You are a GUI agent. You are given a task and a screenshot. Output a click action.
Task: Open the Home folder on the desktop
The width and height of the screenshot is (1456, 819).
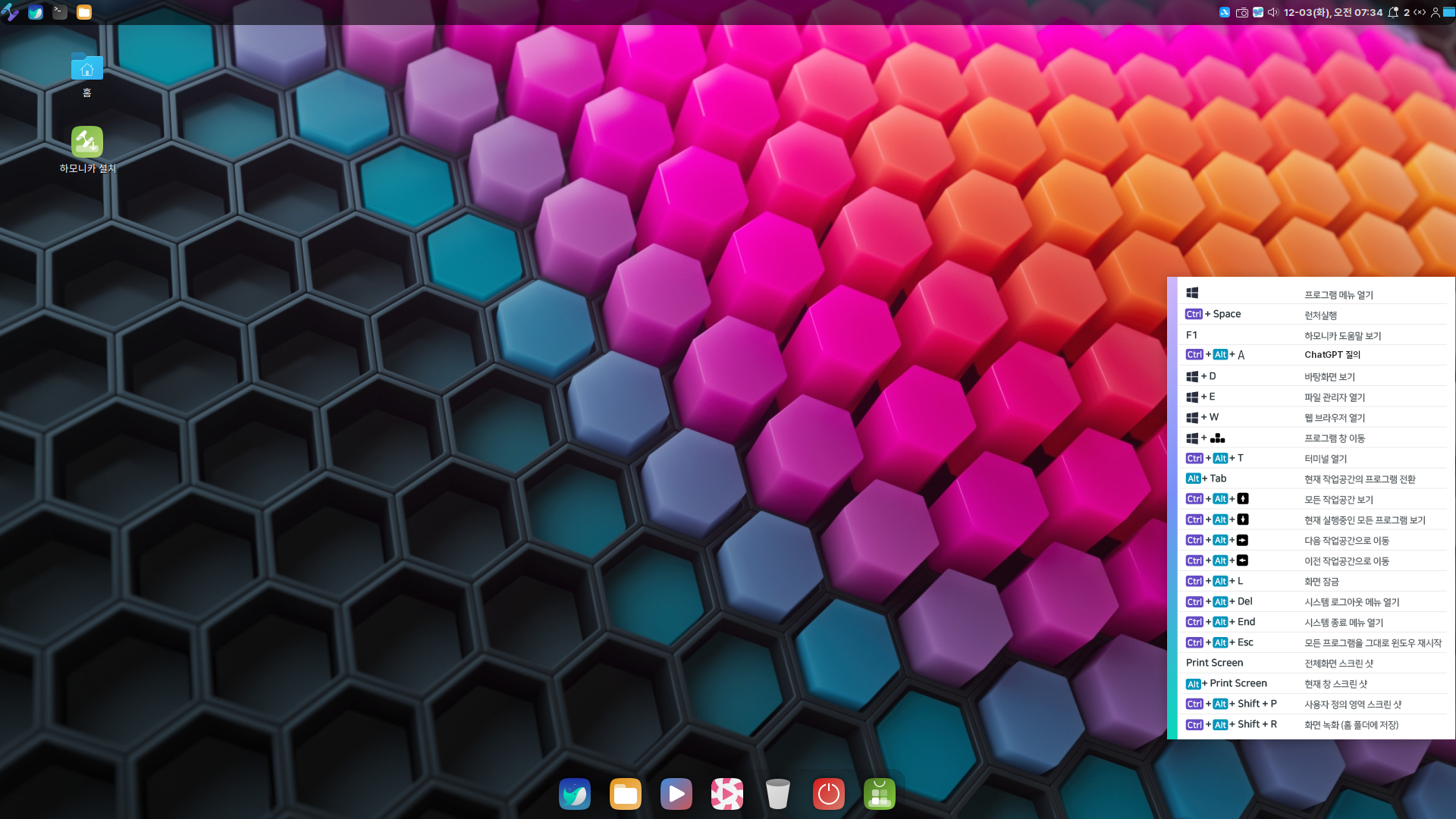[86, 68]
